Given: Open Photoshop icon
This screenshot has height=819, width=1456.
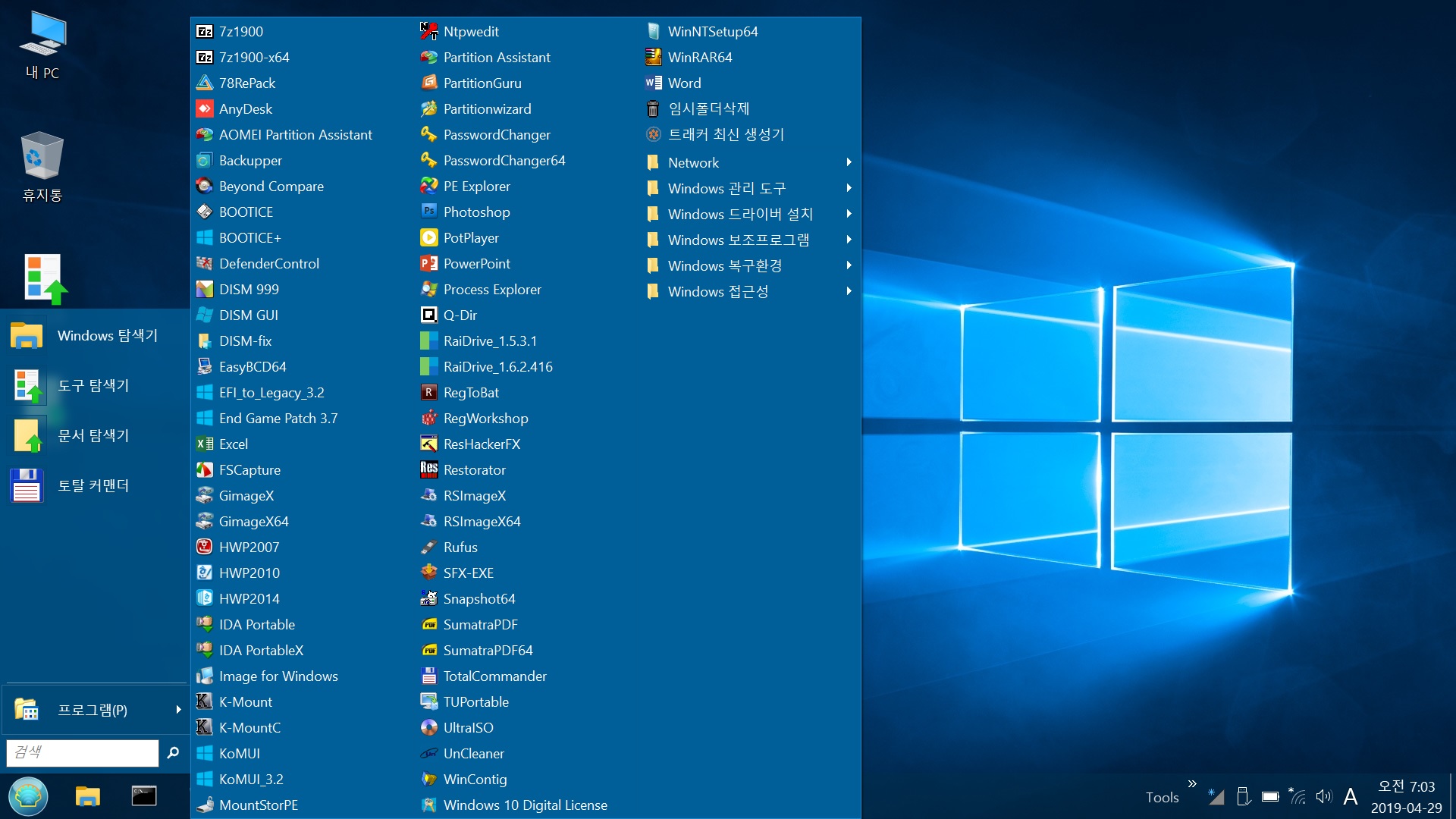Looking at the screenshot, I should coord(429,212).
